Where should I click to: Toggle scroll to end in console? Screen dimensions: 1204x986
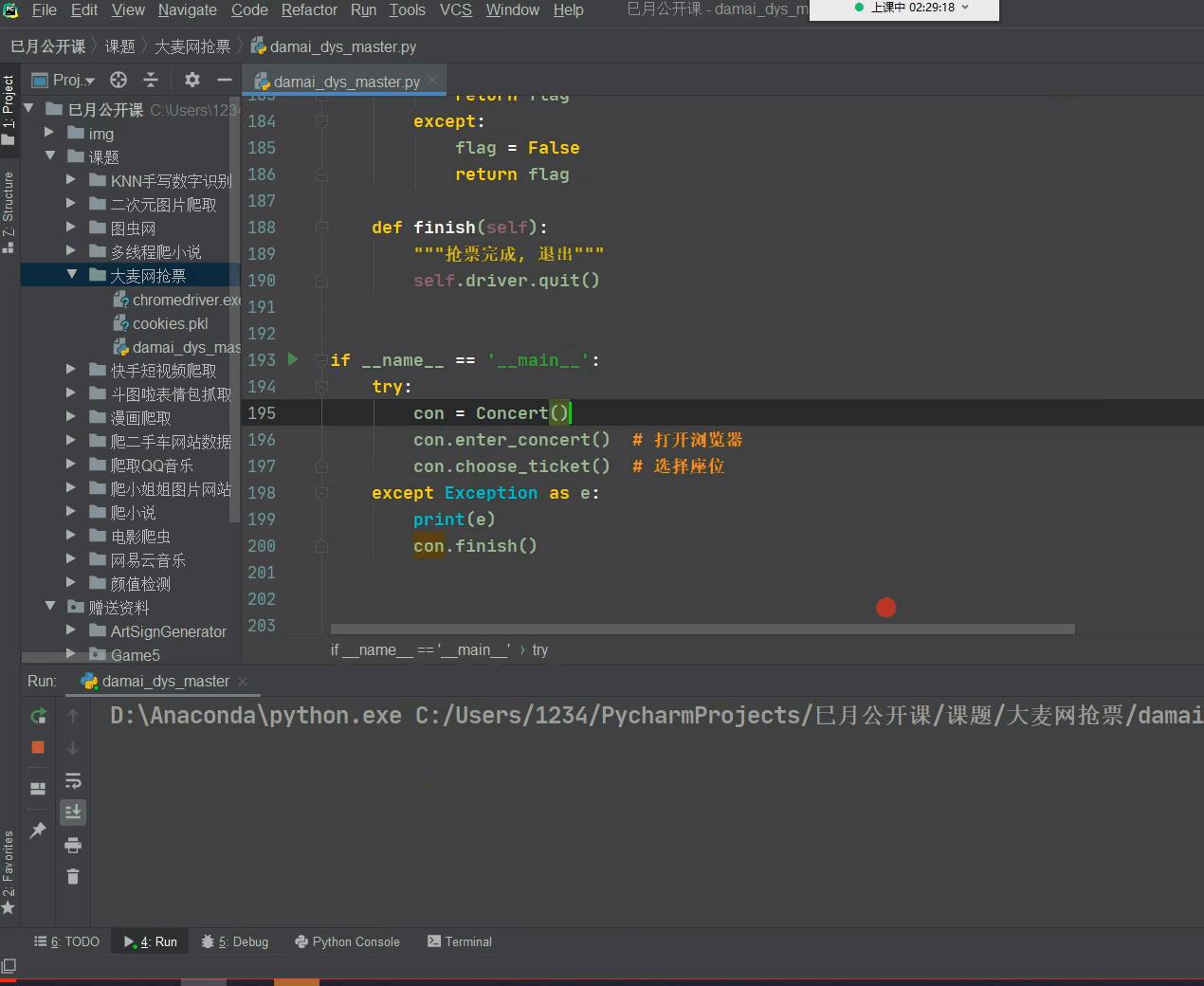[73, 812]
